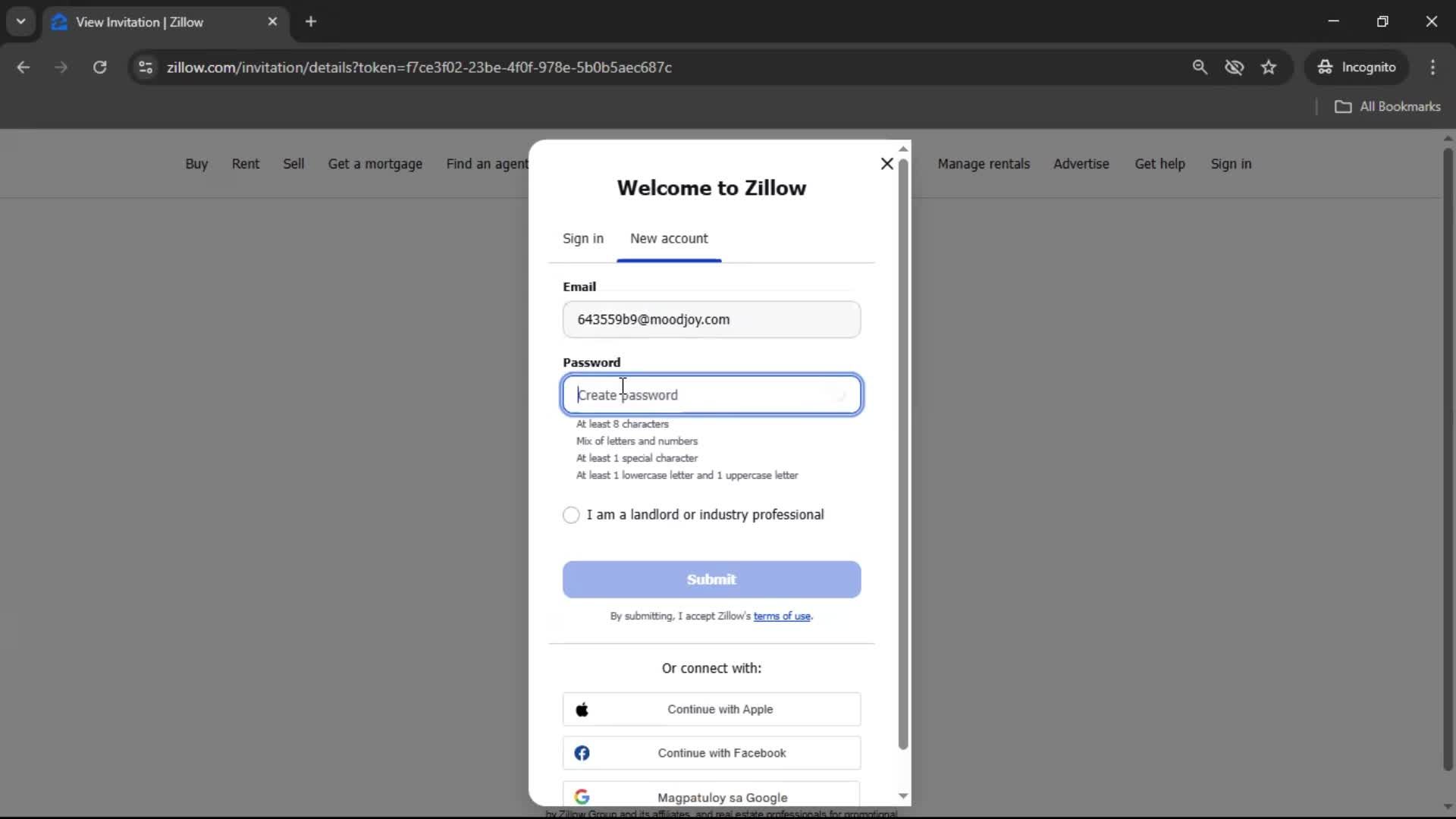Image resolution: width=1456 pixels, height=819 pixels.
Task: Close the Welcome to Zillow dialog
Action: (886, 163)
